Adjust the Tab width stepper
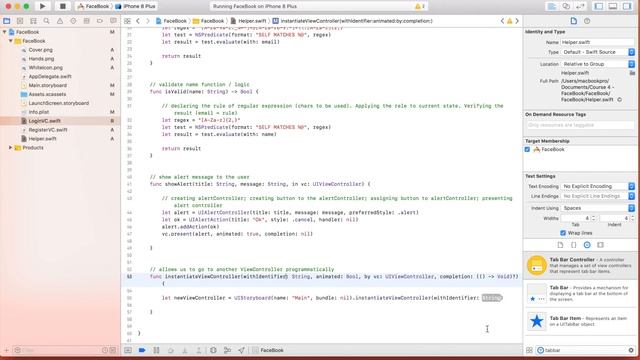640x360 pixels. [x=593, y=218]
